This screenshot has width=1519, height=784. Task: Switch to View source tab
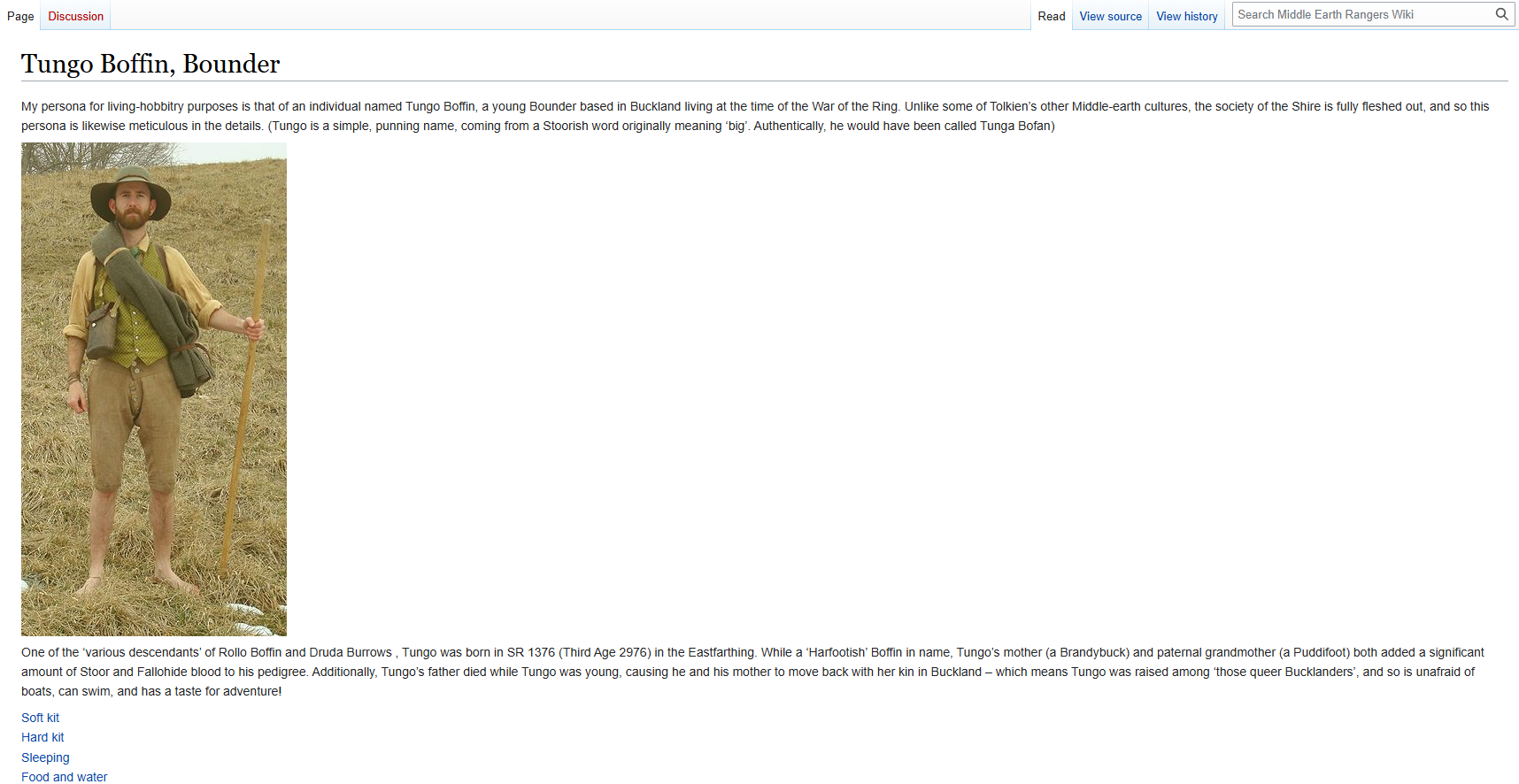point(1111,16)
